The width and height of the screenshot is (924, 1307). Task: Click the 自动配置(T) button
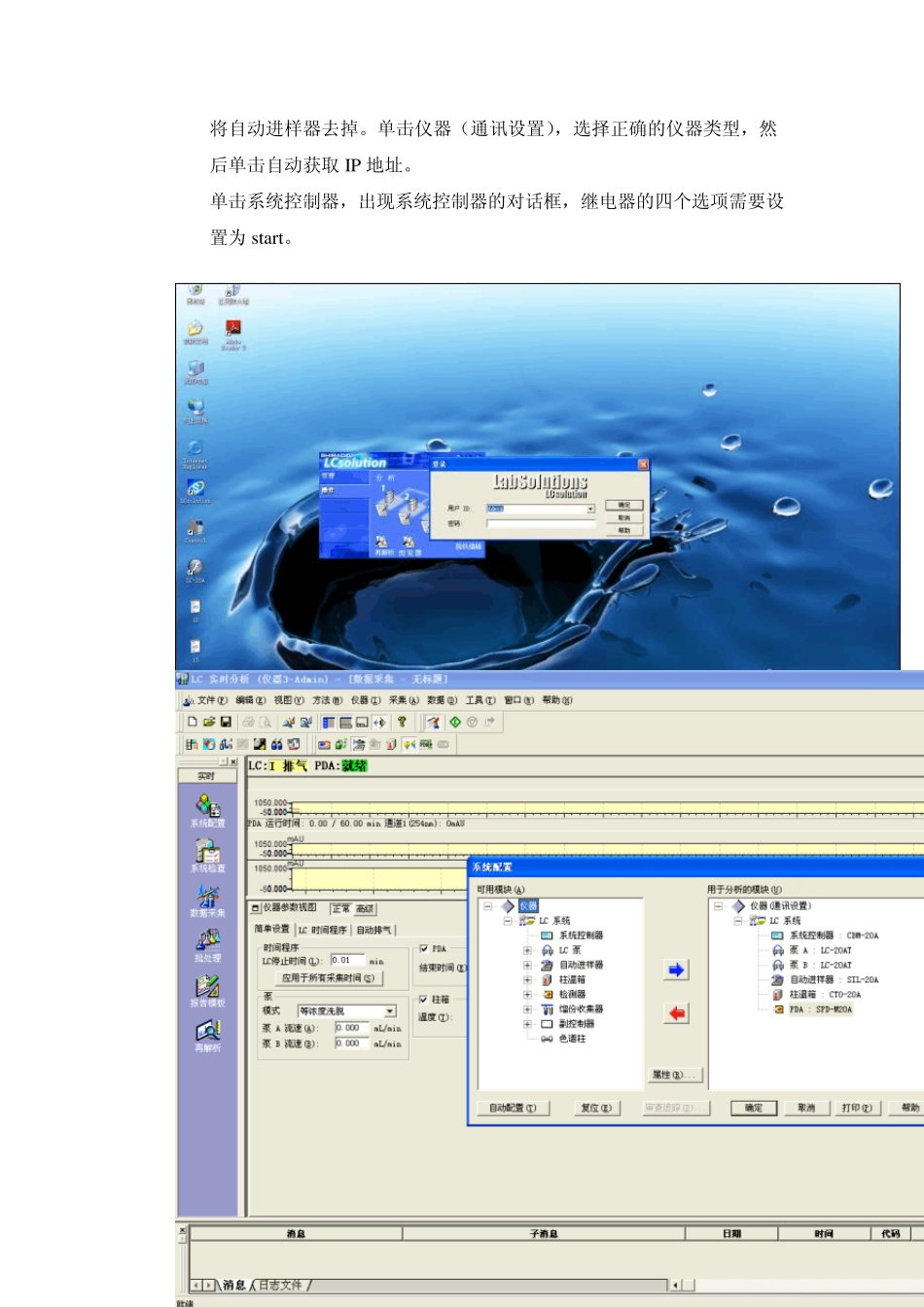coord(513,1108)
